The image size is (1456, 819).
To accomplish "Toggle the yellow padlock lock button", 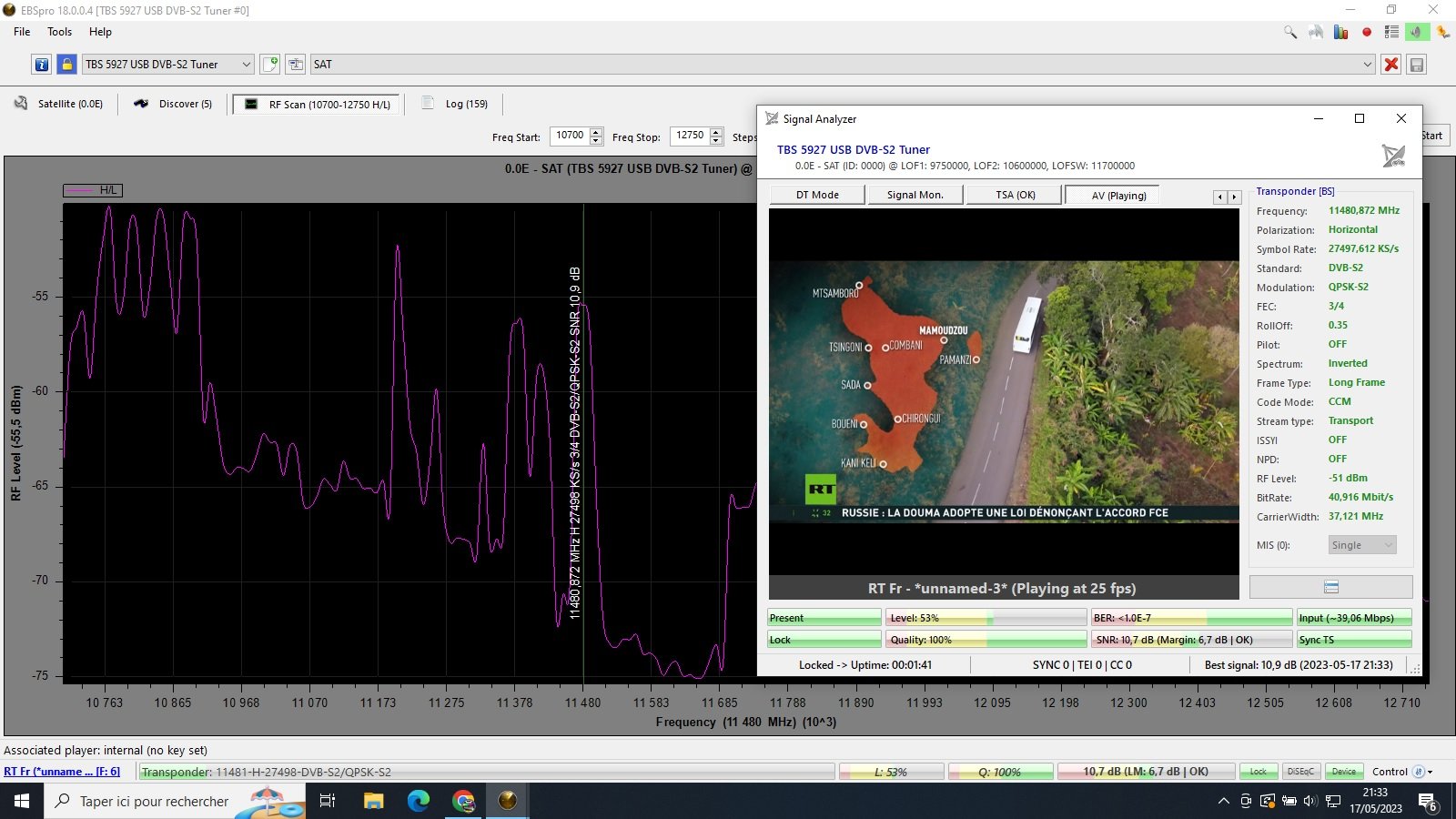I will click(x=66, y=65).
